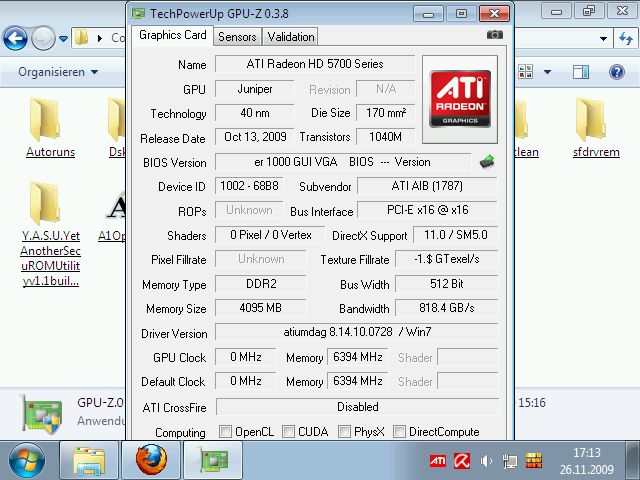This screenshot has width=640, height=480.
Task: Open the recent pages dropdown arrow
Action: point(63,39)
